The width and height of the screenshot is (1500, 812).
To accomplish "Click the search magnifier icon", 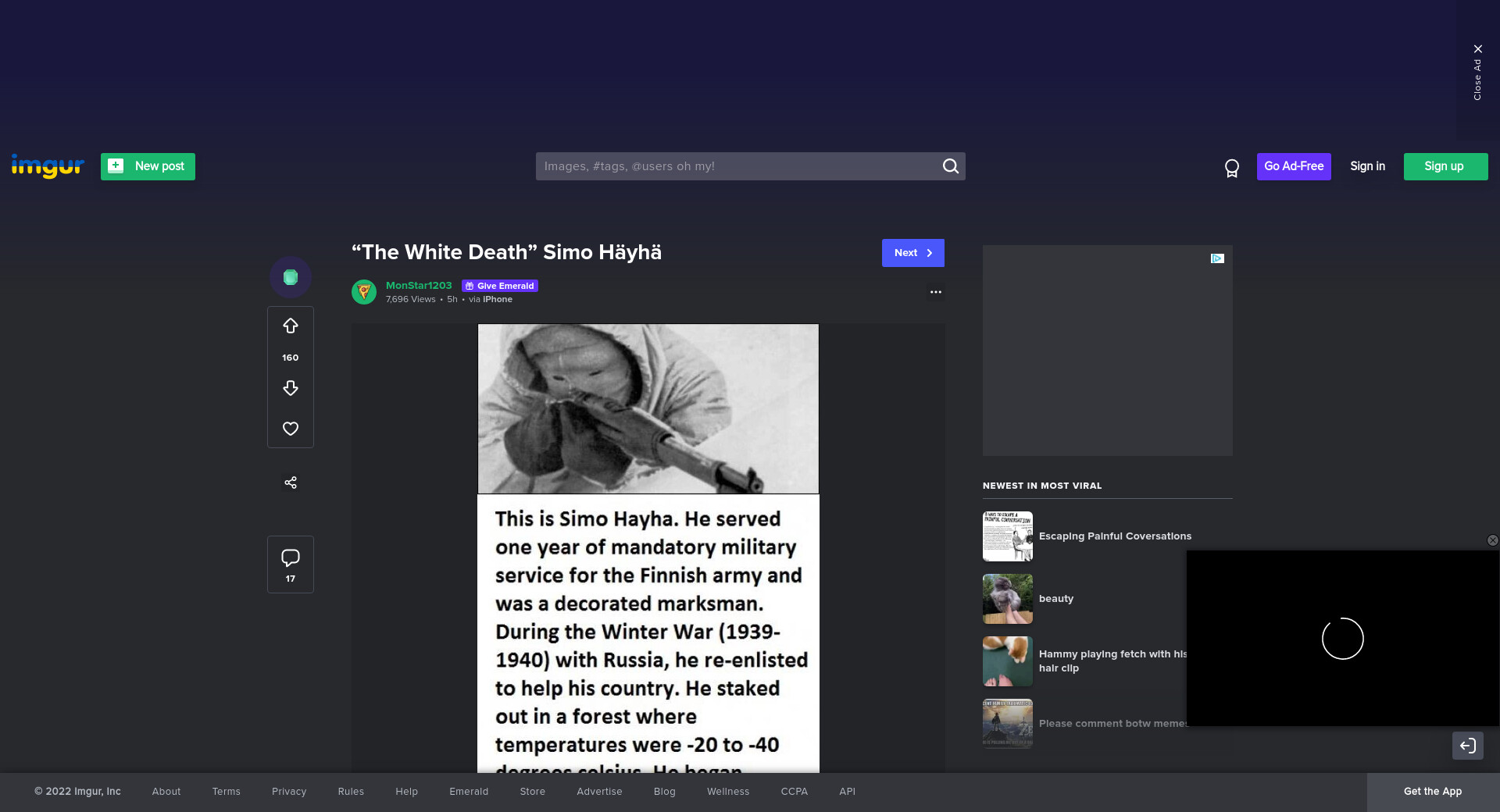I will click(x=950, y=166).
